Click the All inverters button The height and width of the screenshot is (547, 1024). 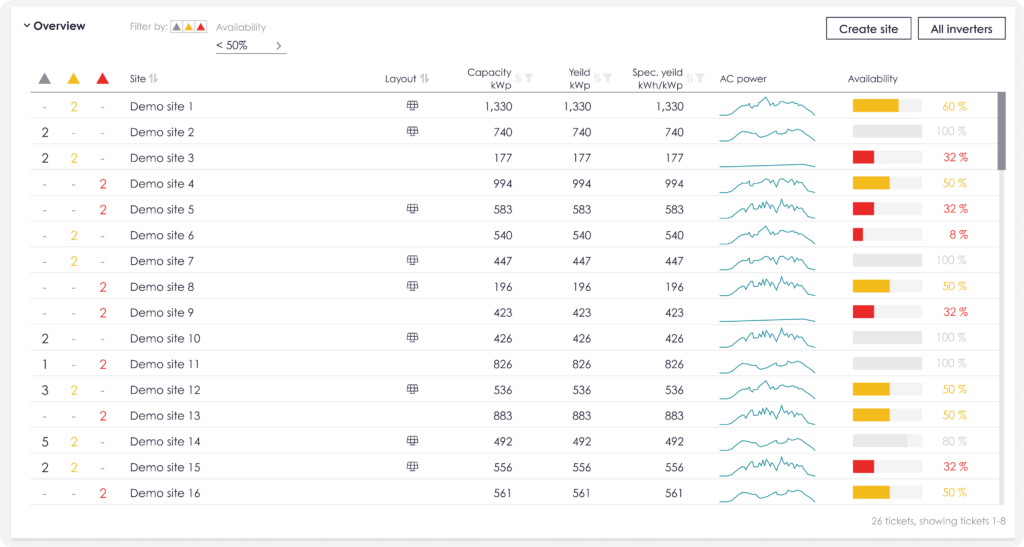tap(961, 29)
